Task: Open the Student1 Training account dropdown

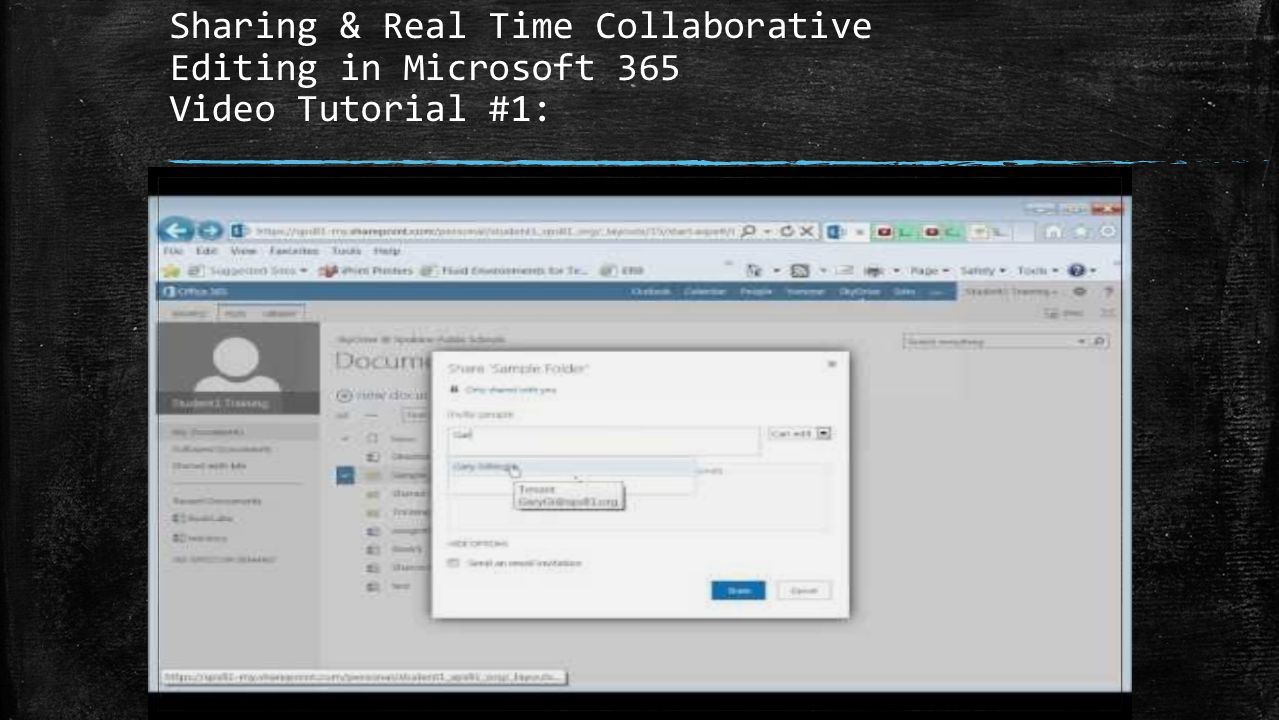Action: 1013,291
